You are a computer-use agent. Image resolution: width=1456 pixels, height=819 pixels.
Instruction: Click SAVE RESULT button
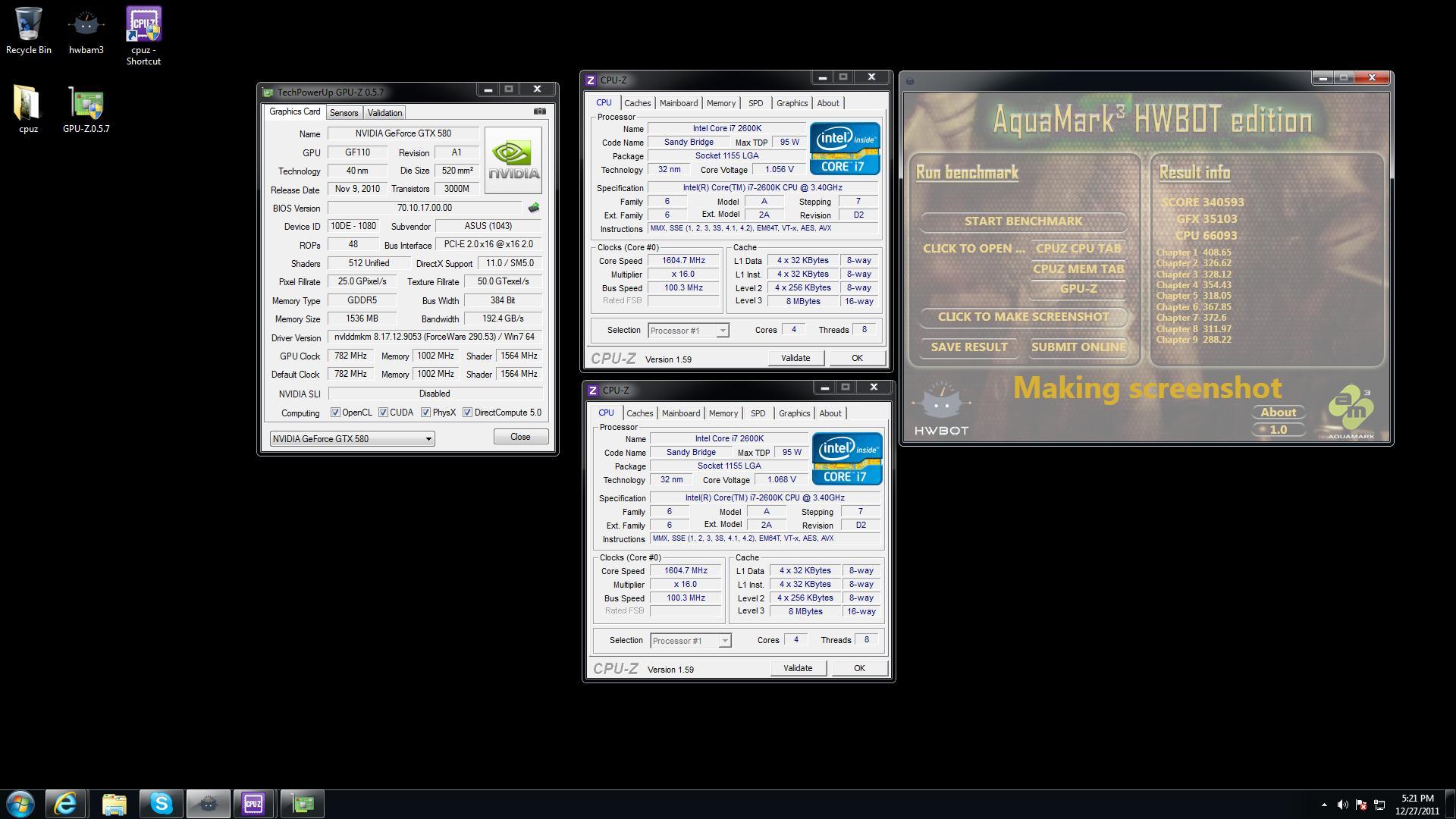click(x=969, y=347)
